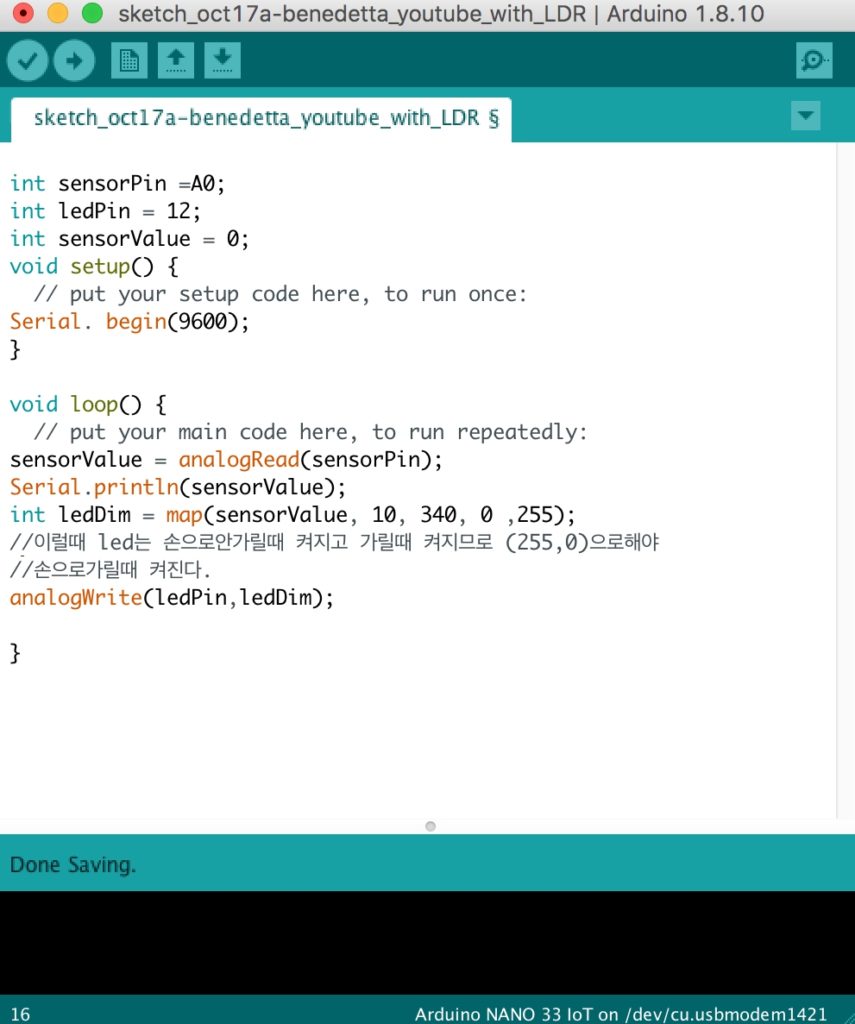The height and width of the screenshot is (1024, 855).
Task: Click the Verify checkmark button
Action: coord(27,61)
